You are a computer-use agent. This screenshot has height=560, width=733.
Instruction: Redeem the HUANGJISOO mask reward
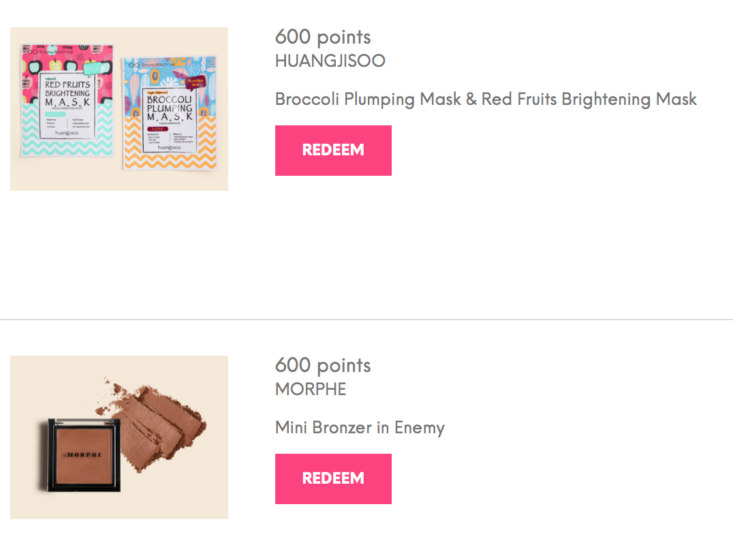point(333,150)
